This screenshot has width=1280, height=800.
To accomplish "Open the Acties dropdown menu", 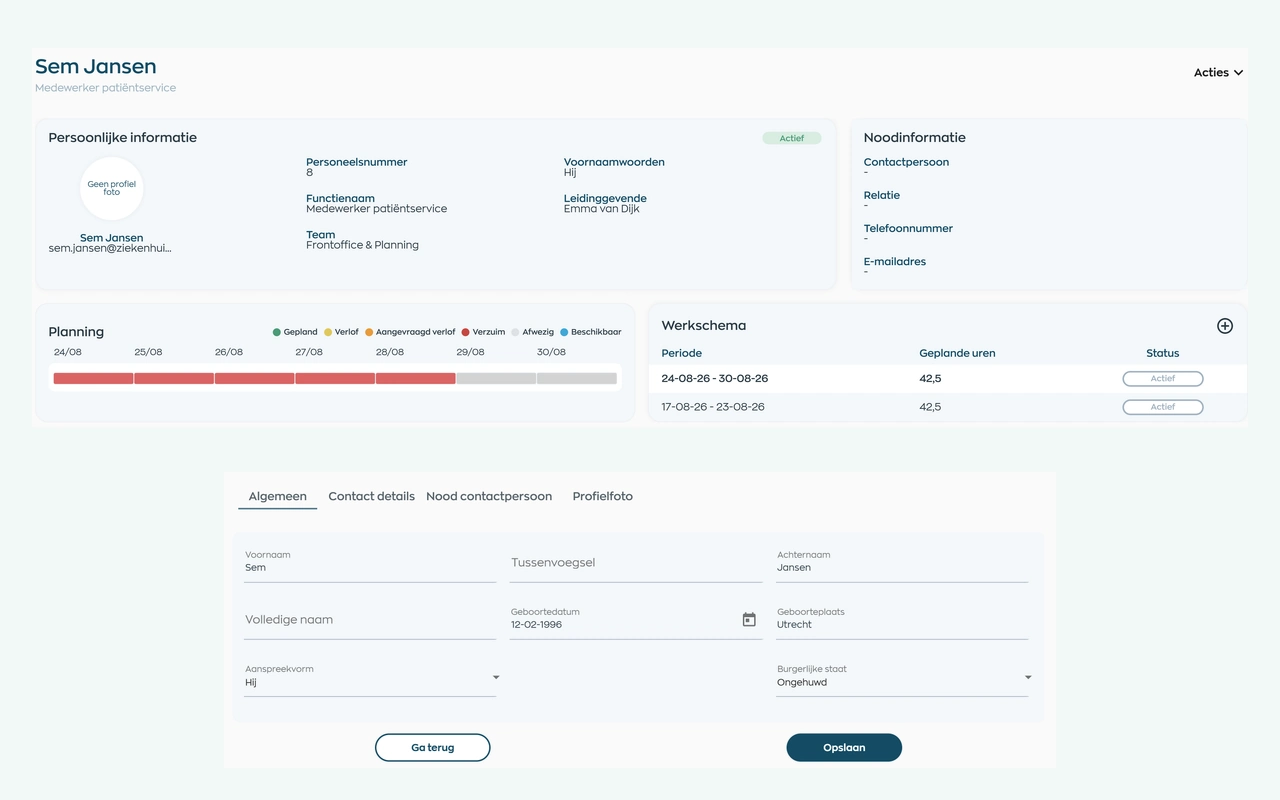I will [x=1218, y=73].
